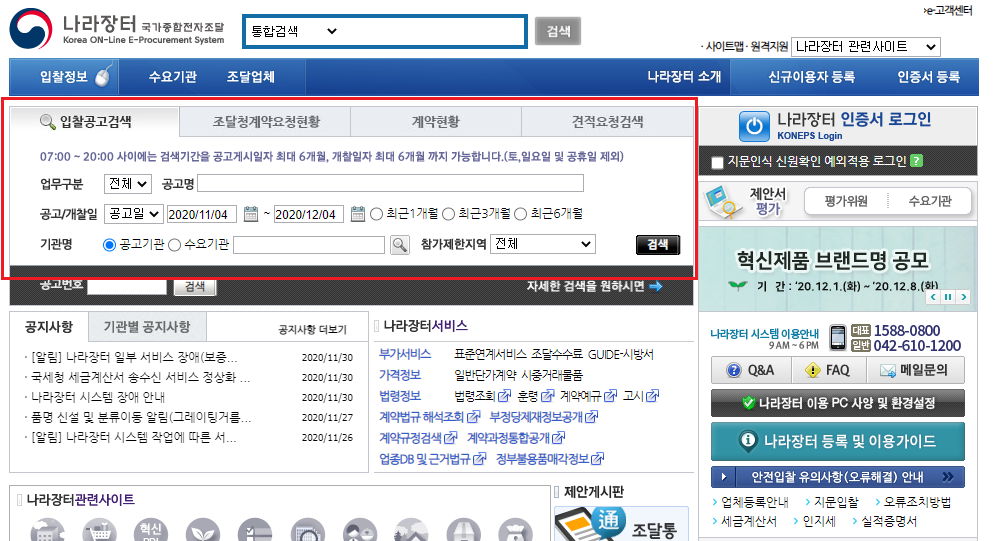Open external link icon next to 훈령
The height and width of the screenshot is (541, 993).
click(547, 396)
